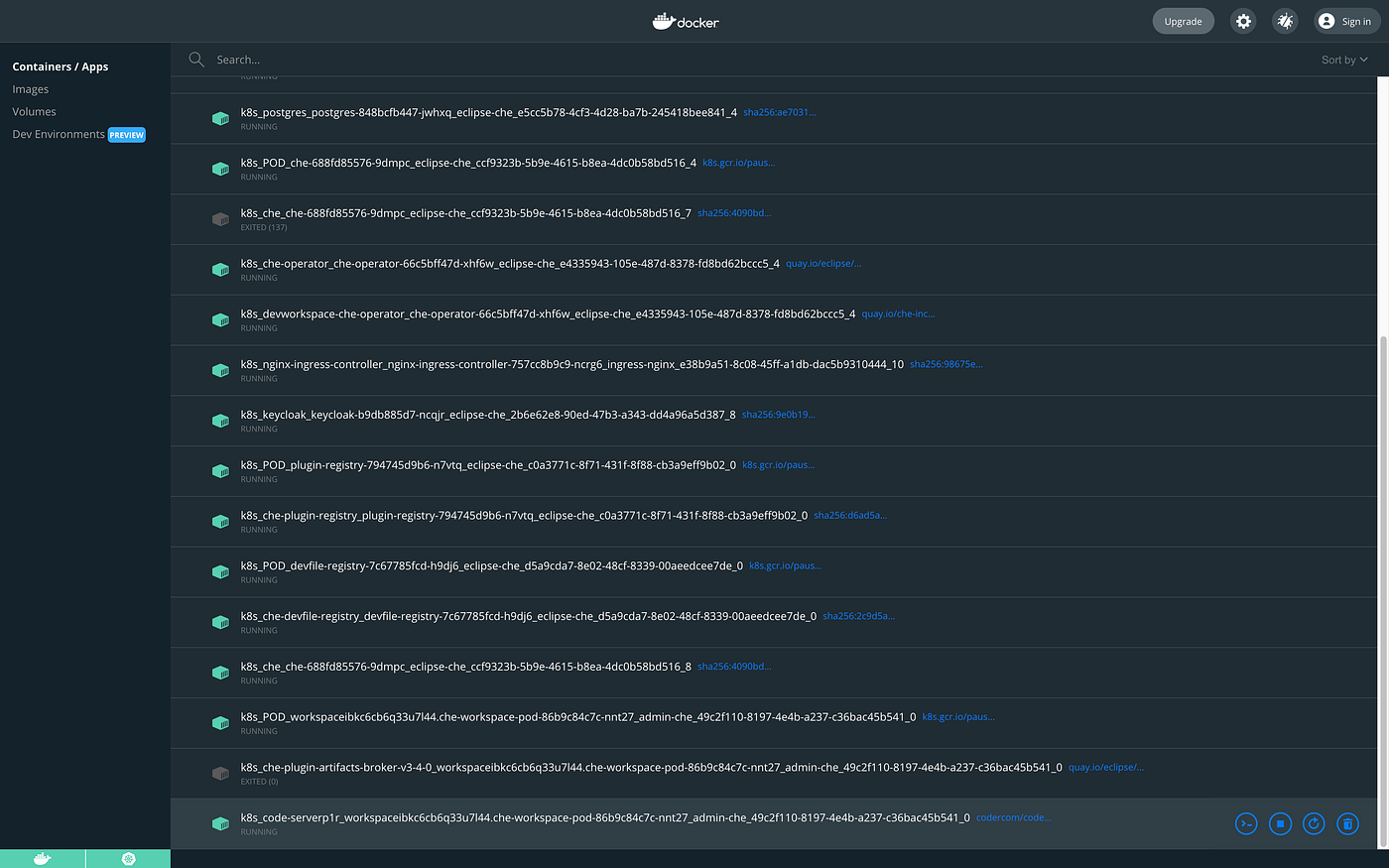Restart the code-server container
Screen dimensions: 1389x868
coord(1314,823)
